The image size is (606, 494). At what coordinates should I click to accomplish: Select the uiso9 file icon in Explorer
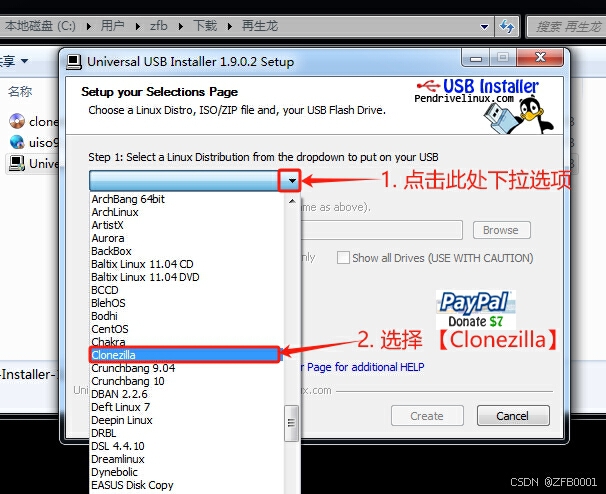coord(17,142)
